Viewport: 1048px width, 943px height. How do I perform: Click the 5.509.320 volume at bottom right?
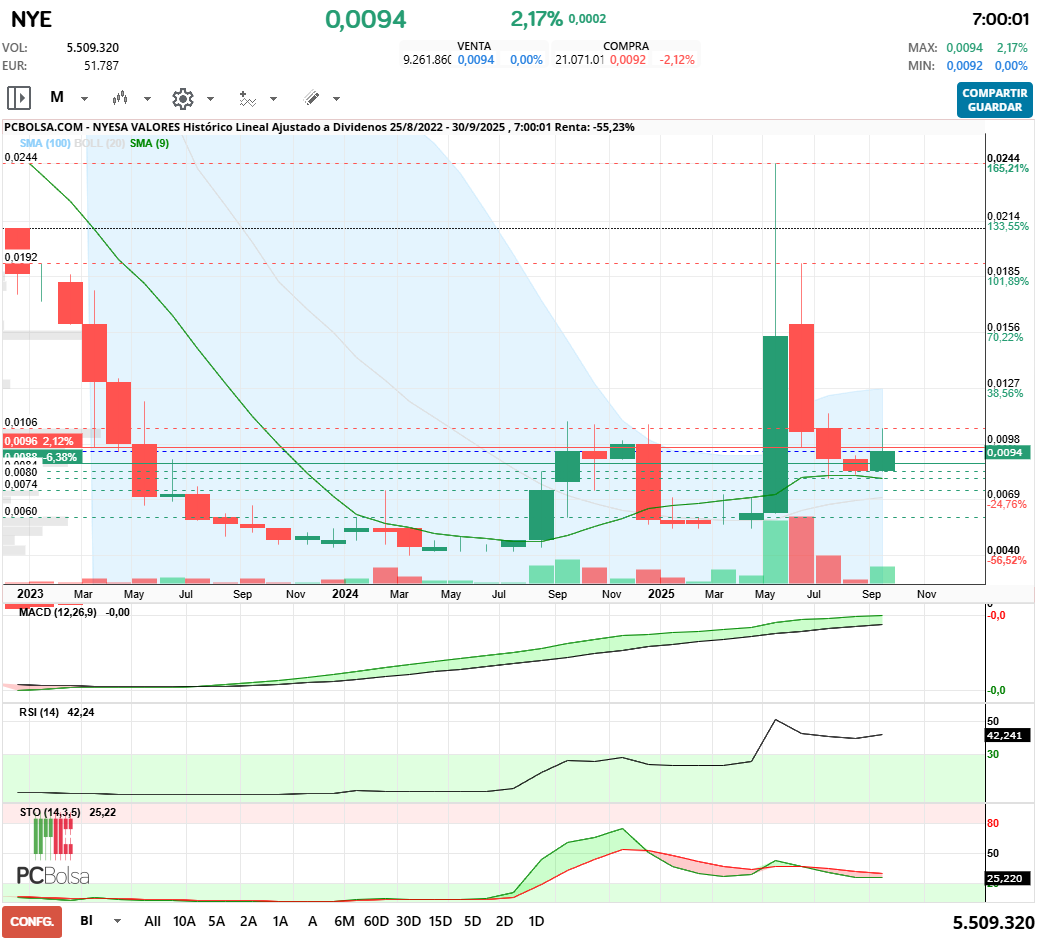993,922
